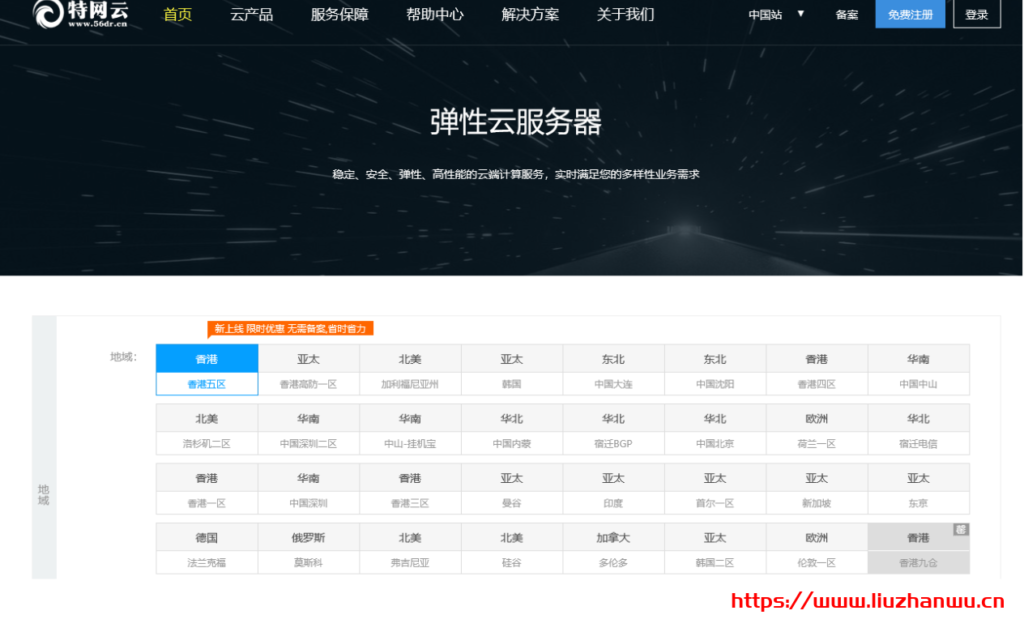Open the 帮助中心 menu

434,15
